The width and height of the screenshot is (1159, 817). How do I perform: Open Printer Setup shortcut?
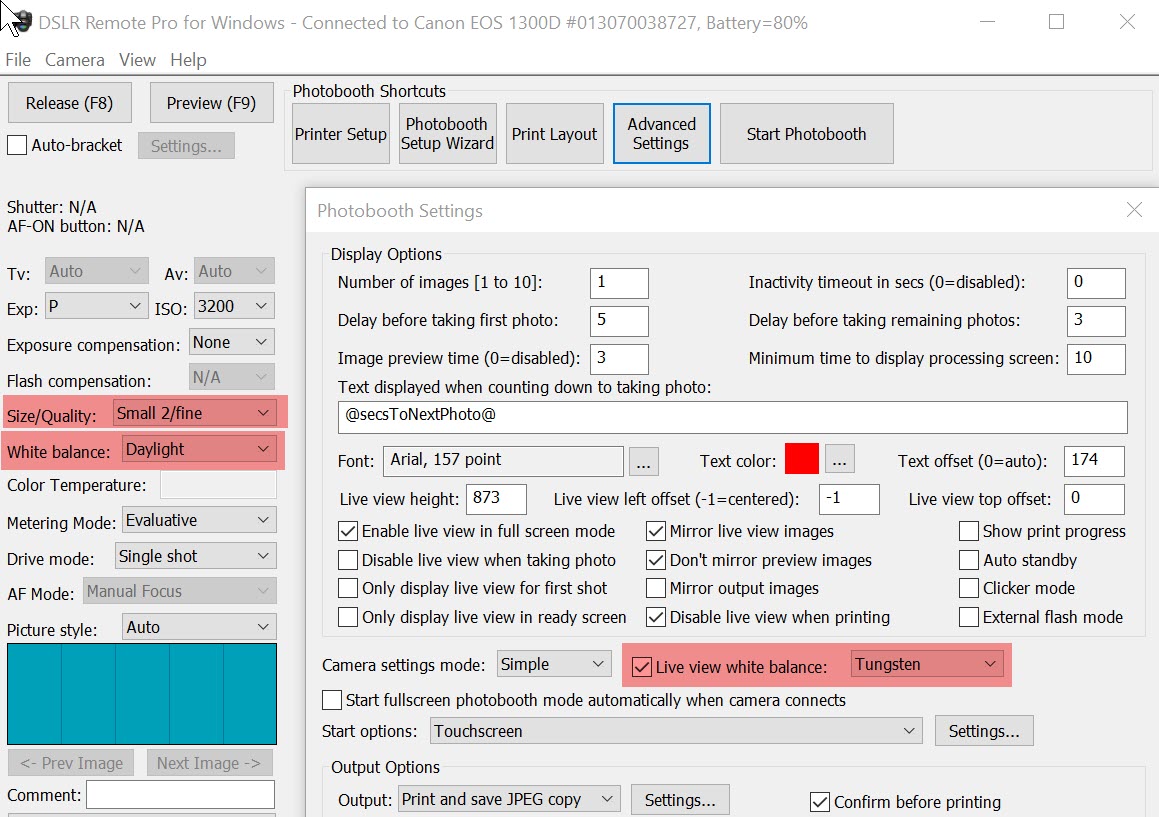click(x=340, y=134)
